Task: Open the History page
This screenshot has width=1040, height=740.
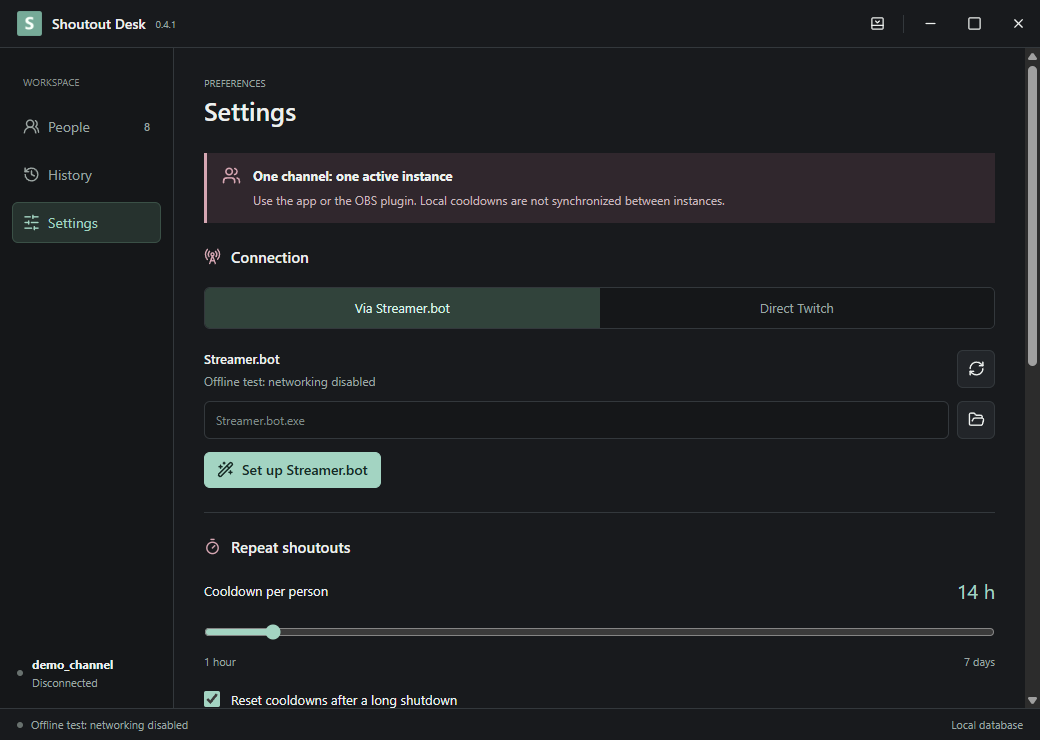Action: (86, 174)
